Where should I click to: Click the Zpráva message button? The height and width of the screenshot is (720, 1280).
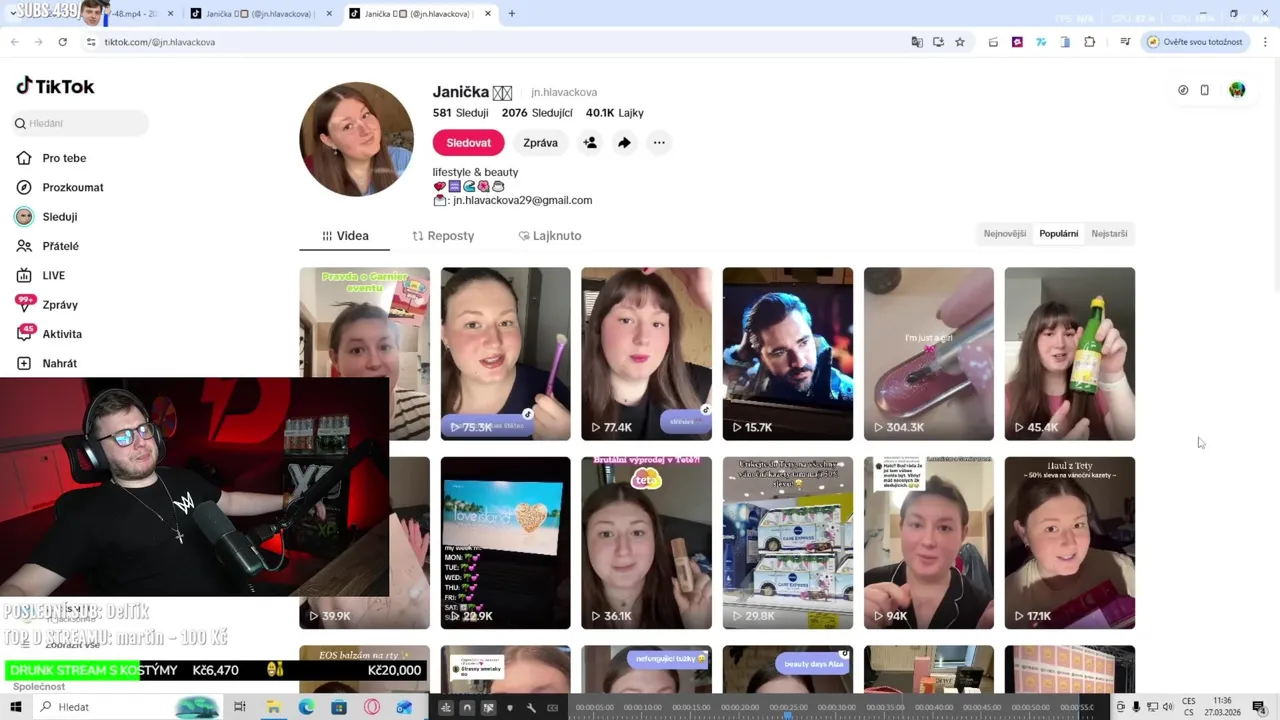coord(540,143)
